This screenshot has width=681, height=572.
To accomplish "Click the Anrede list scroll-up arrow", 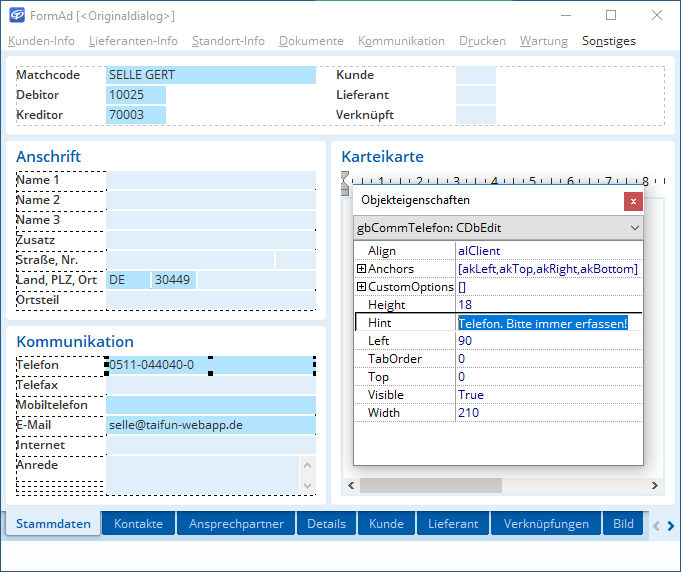I will click(308, 463).
